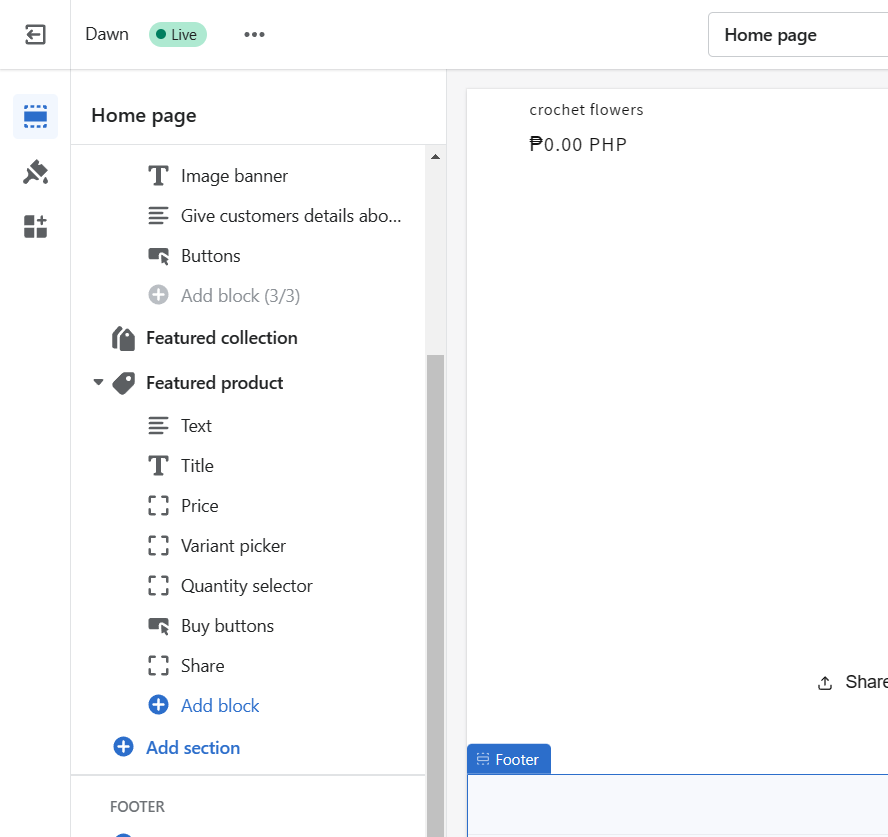The image size is (888, 837).
Task: Click the Featured product tag icon
Action: (x=123, y=383)
